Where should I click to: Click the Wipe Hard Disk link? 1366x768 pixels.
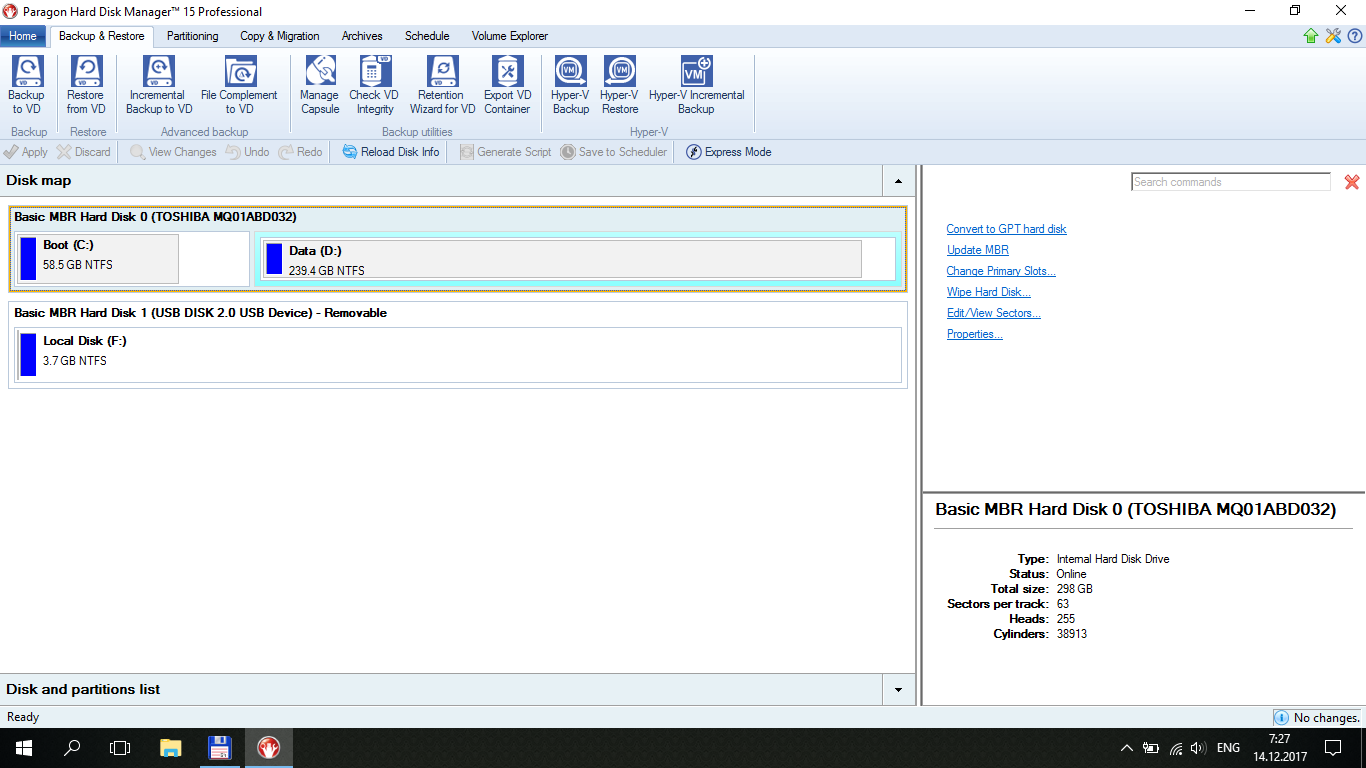[x=989, y=292]
